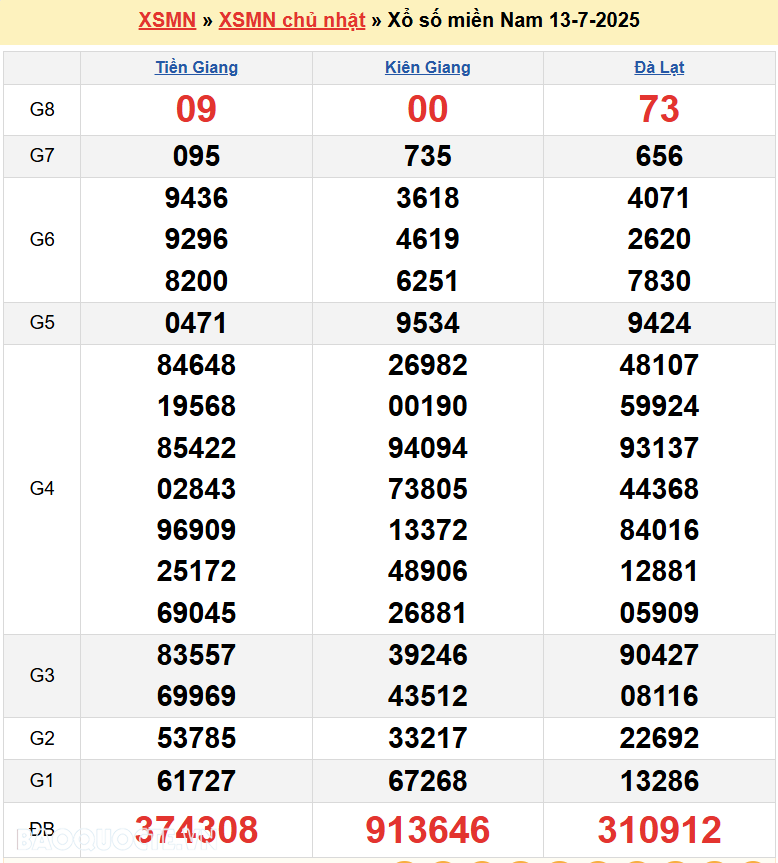Select the G8 result 09 for Tiền Giang

196,109
